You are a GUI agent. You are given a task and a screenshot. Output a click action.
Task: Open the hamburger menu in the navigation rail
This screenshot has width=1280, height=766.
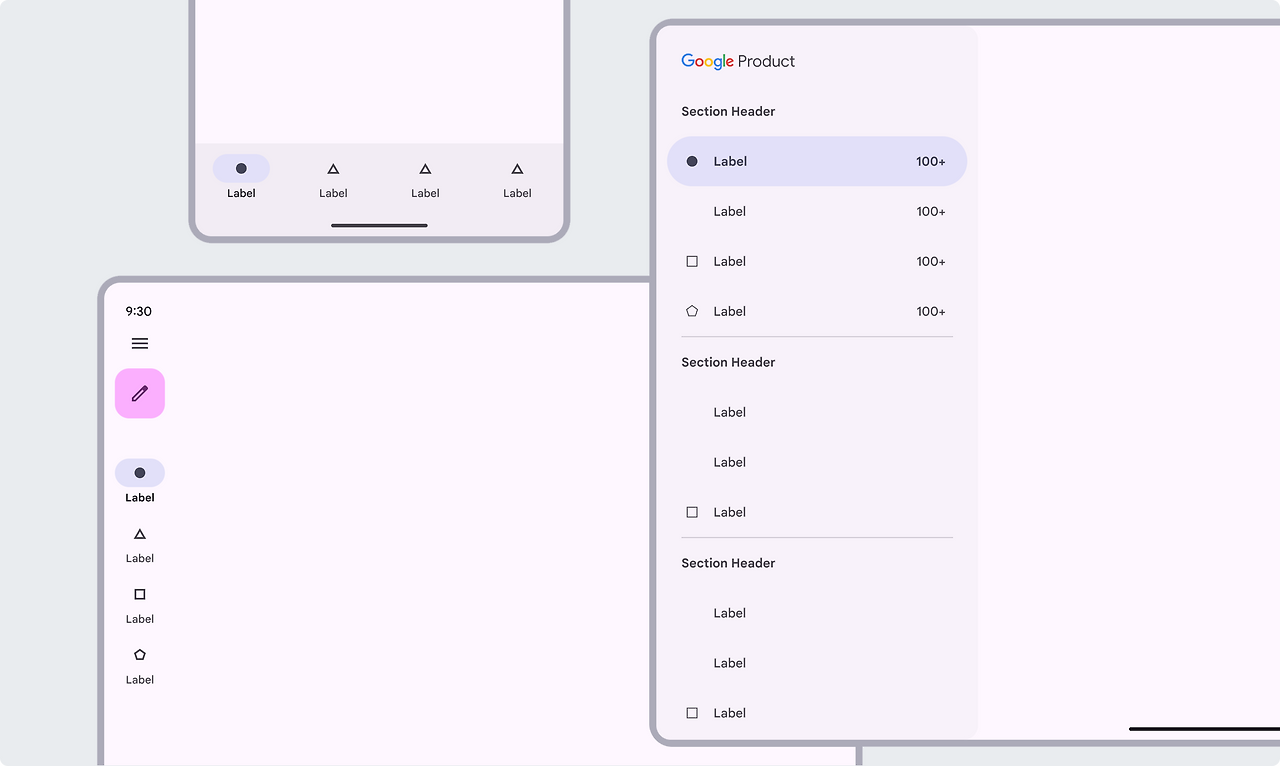140,343
